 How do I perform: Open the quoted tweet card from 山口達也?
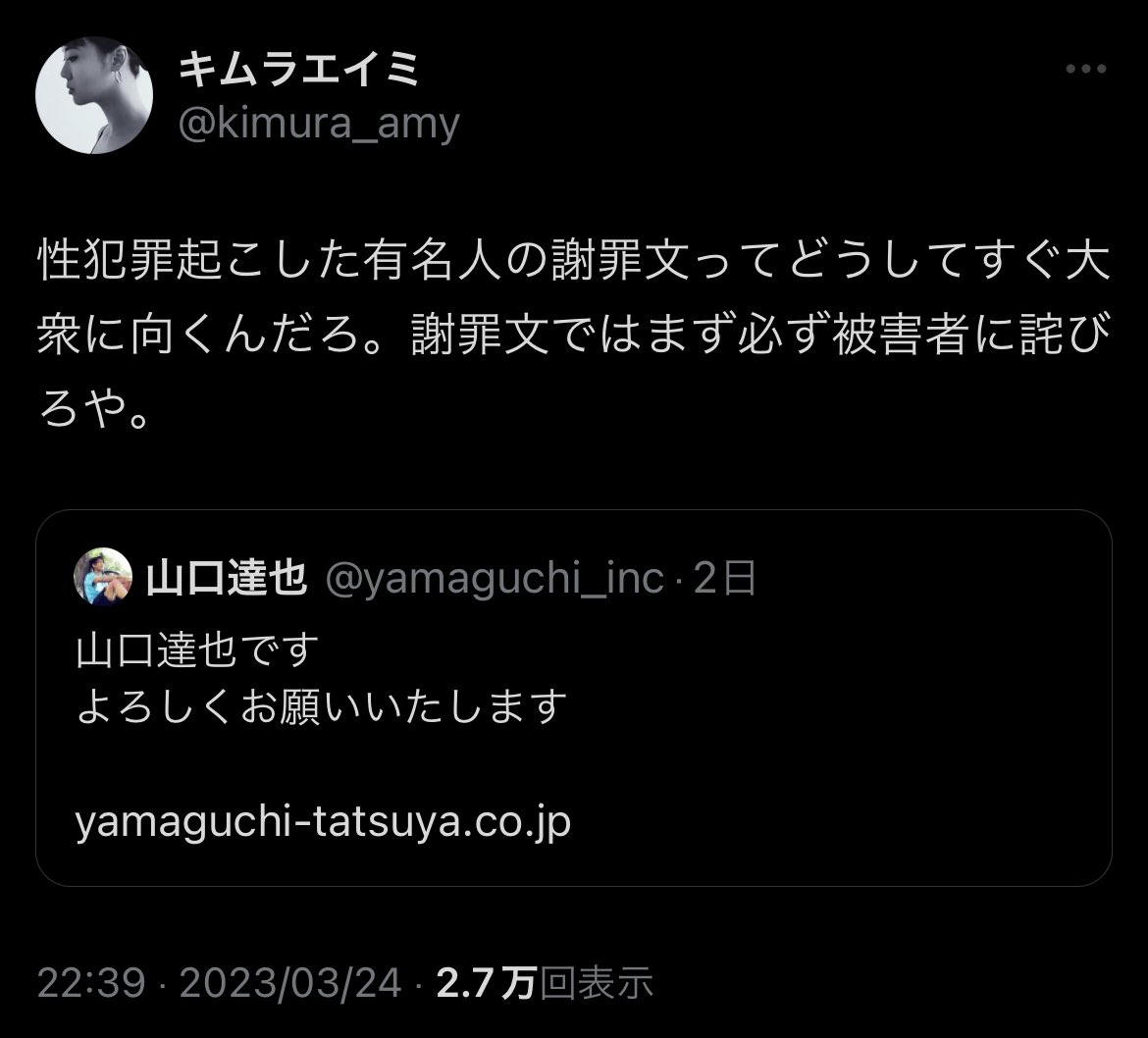(574, 699)
